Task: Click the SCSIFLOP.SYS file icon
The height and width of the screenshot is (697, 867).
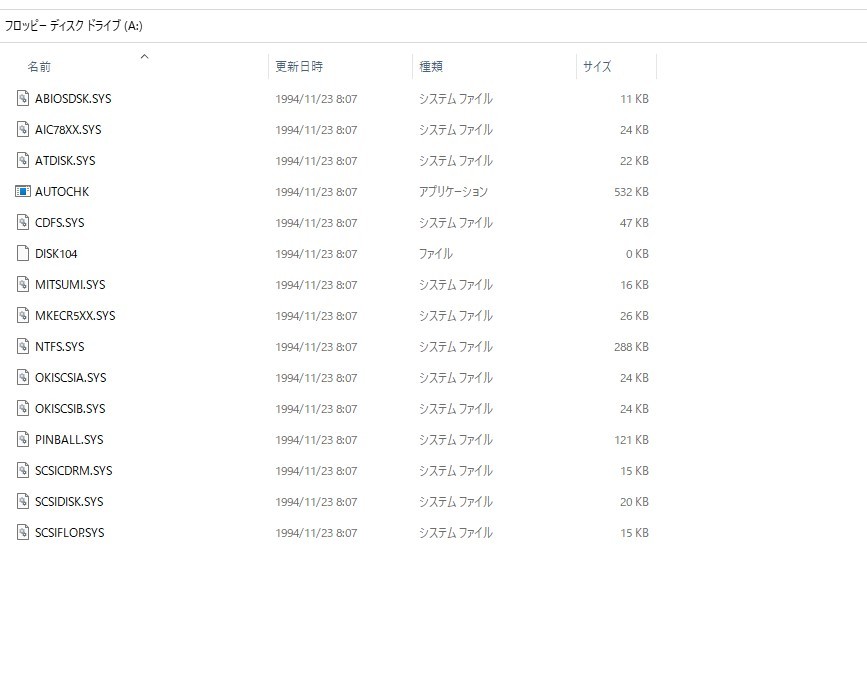Action: point(23,532)
